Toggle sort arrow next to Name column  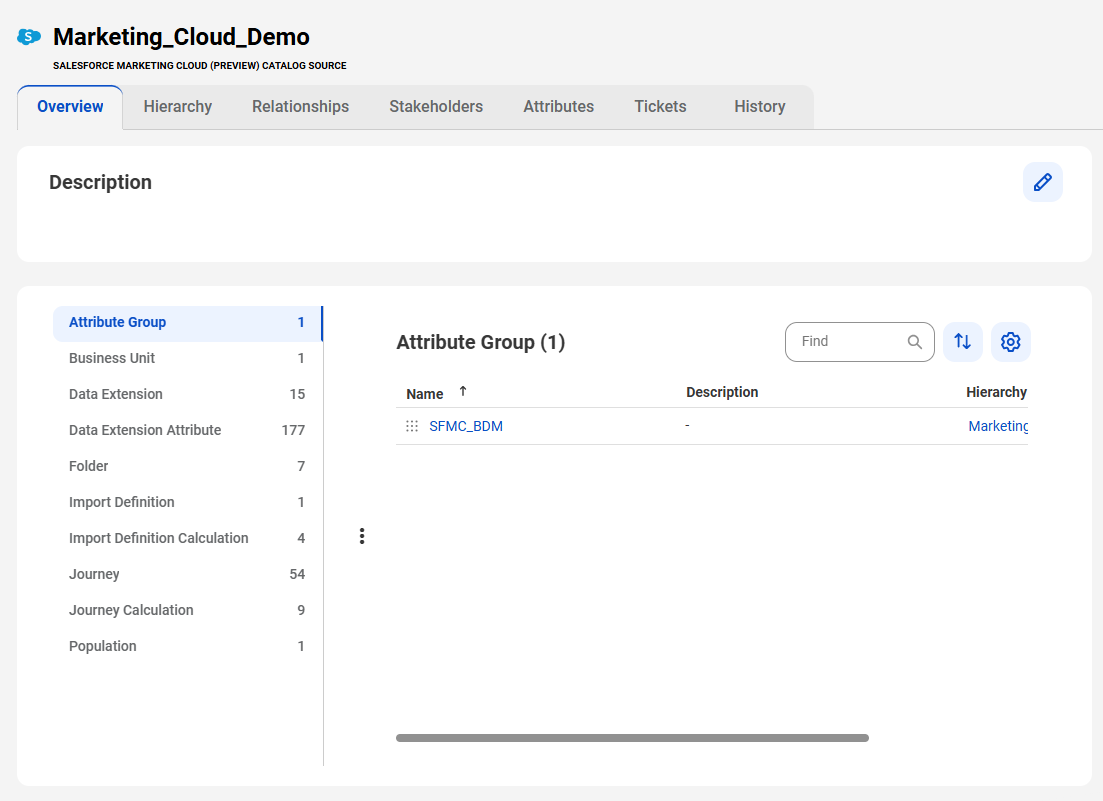(x=463, y=391)
